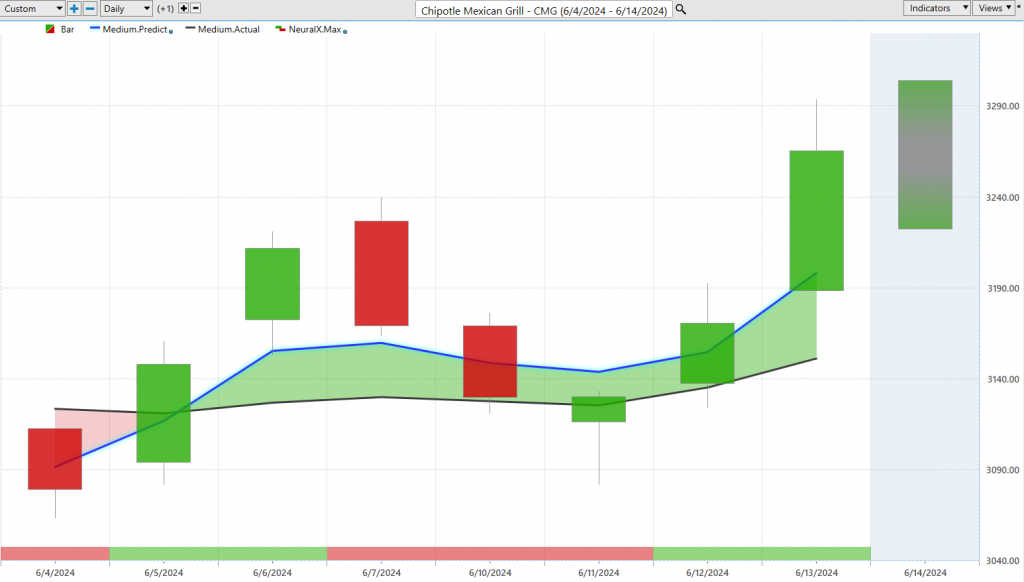The image size is (1024, 582).
Task: Expand the Indicators dropdown menu
Action: pyautogui.click(x=937, y=8)
